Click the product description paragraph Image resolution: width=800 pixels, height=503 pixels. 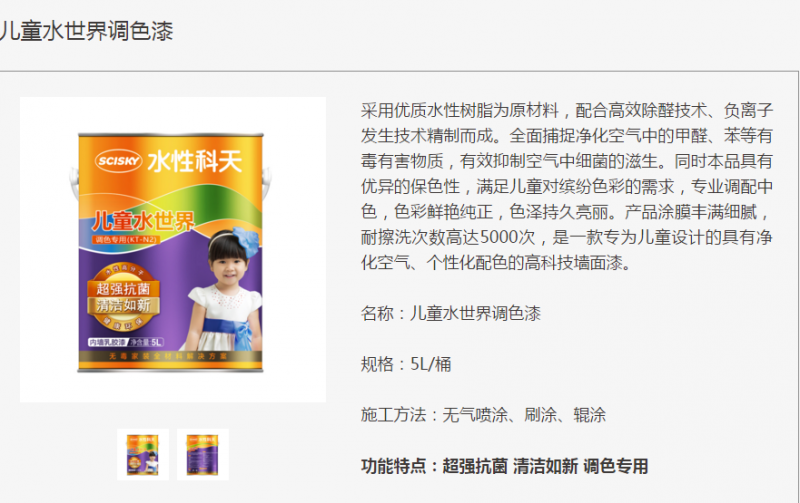(566, 186)
